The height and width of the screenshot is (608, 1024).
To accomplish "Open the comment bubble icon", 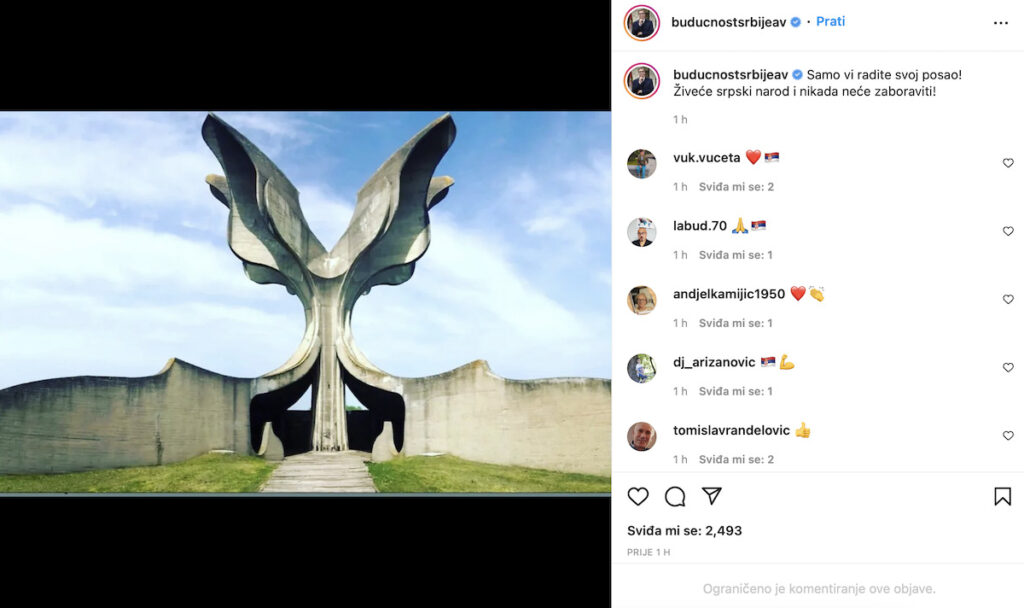I will 675,496.
